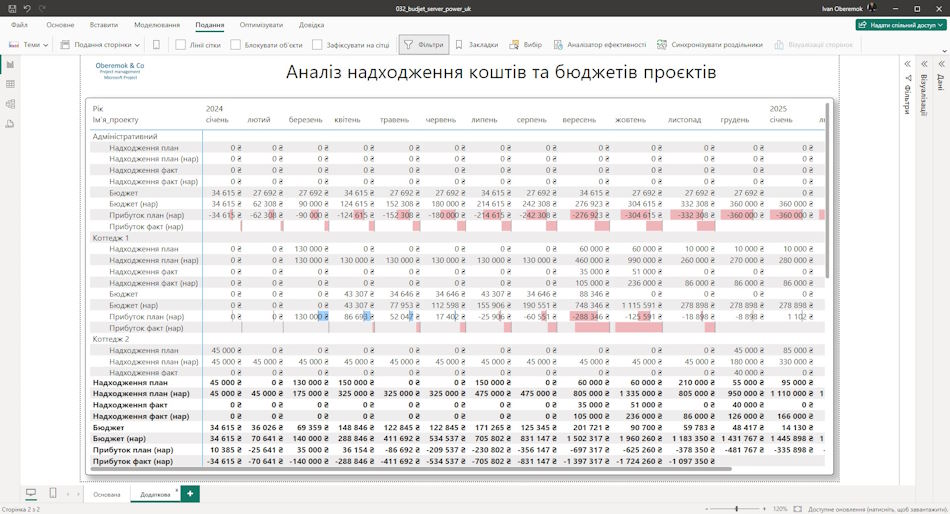Expand Подання сторінки dropdown
The image size is (950, 514).
tap(100, 45)
